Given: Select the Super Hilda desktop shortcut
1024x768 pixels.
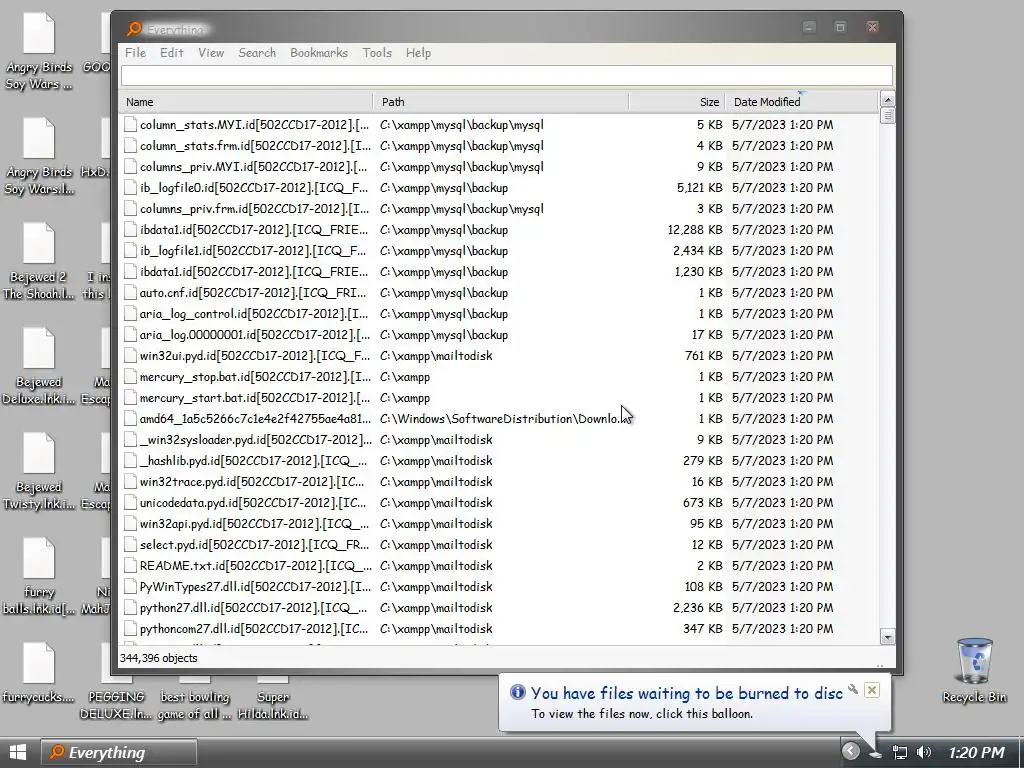Looking at the screenshot, I should [x=272, y=697].
